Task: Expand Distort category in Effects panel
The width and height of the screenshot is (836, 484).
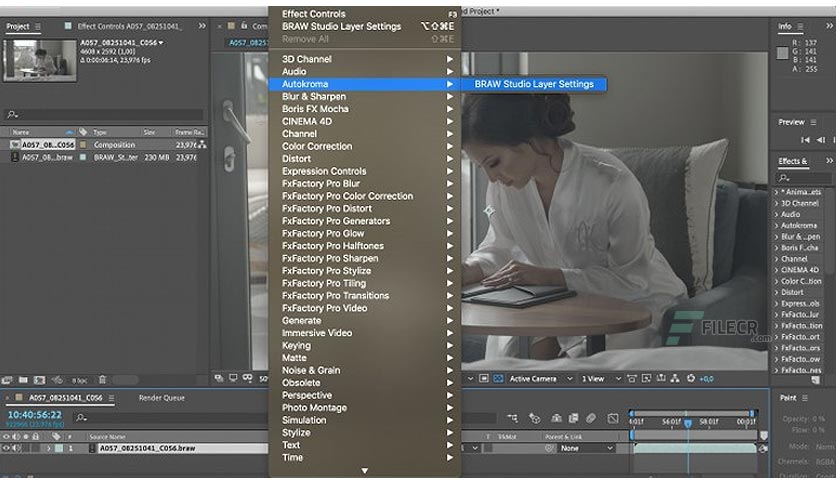Action: coord(776,292)
